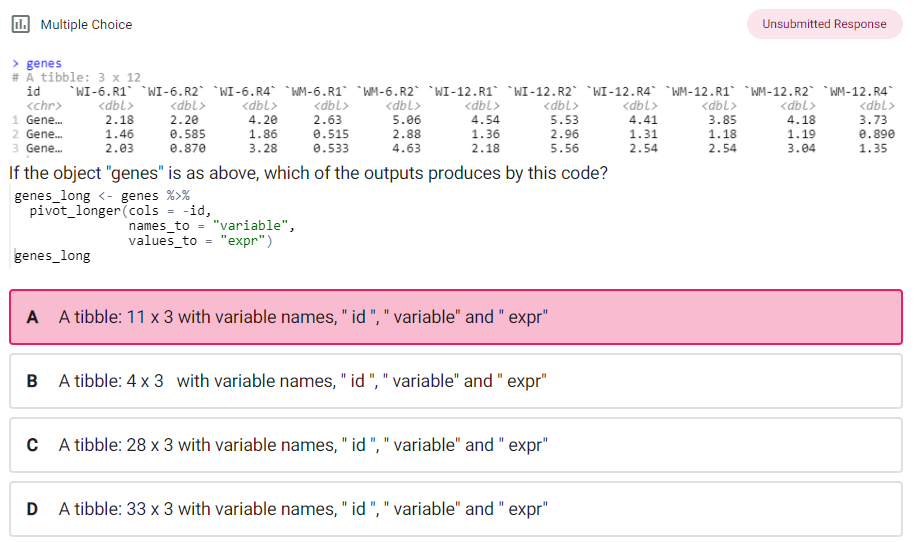The width and height of the screenshot is (915, 542).
Task: Click the final genes_long code line
Action: point(52,256)
